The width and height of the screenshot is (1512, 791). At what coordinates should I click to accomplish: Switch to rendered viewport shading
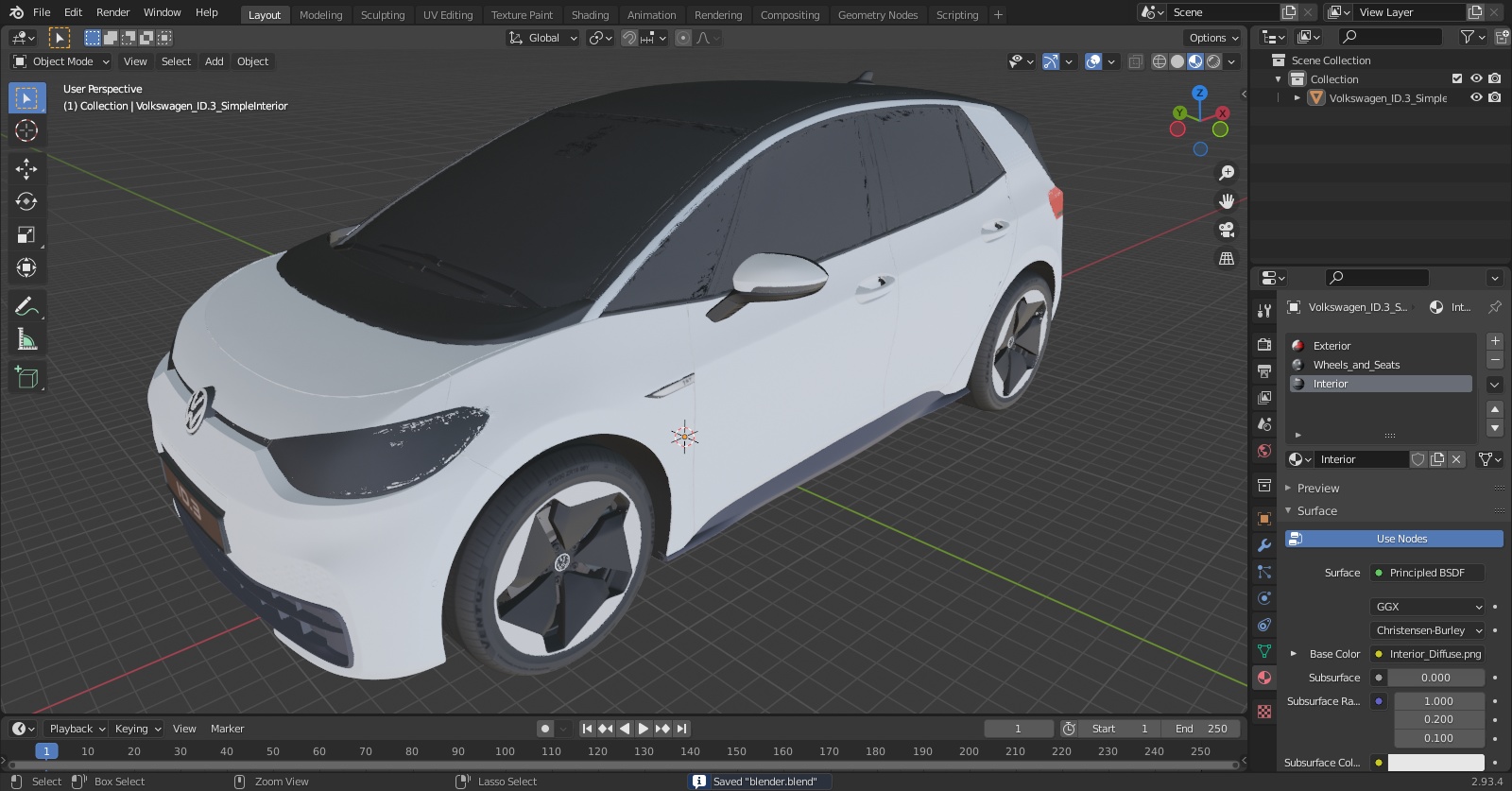click(x=1213, y=61)
